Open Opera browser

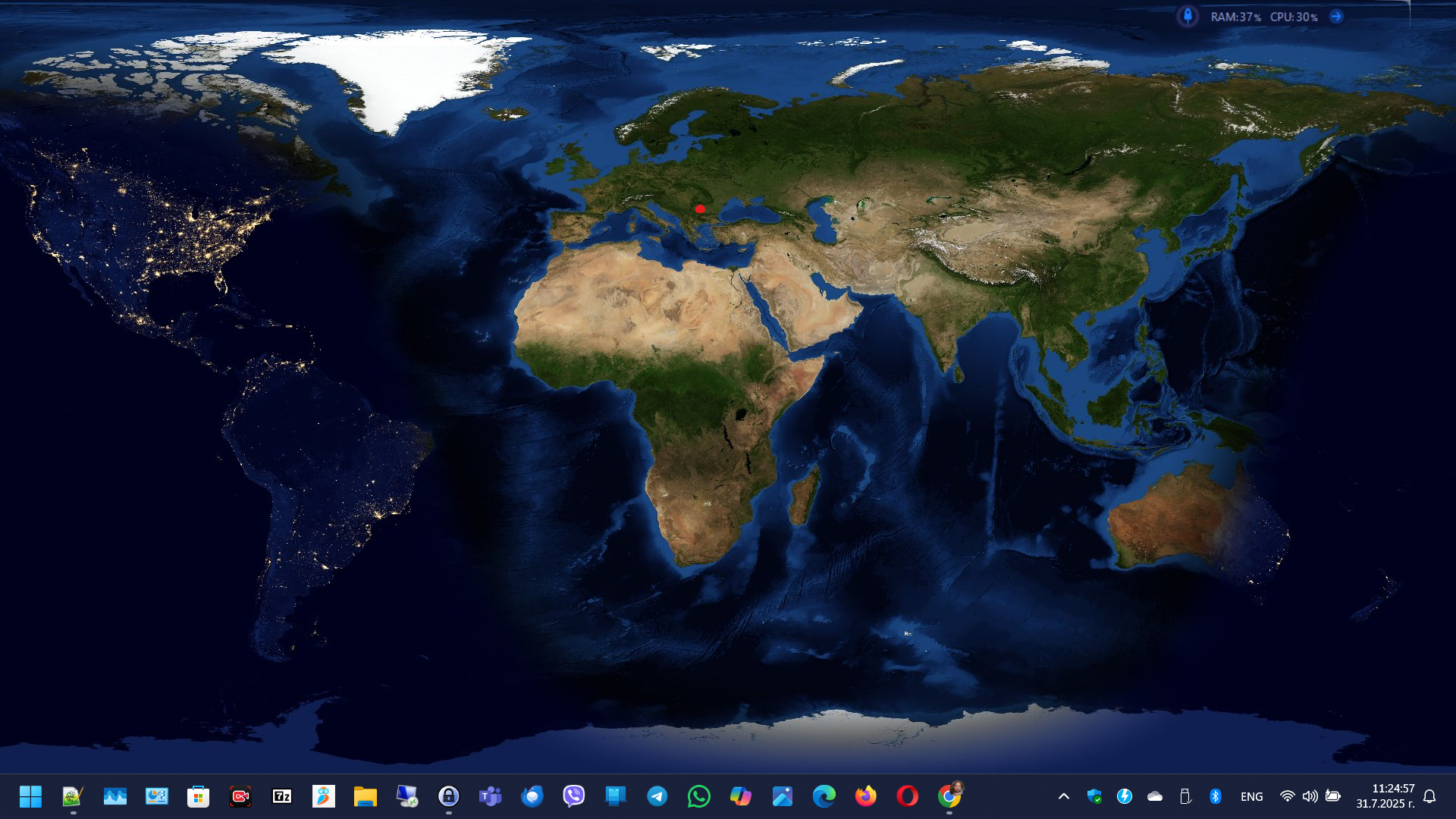(908, 796)
